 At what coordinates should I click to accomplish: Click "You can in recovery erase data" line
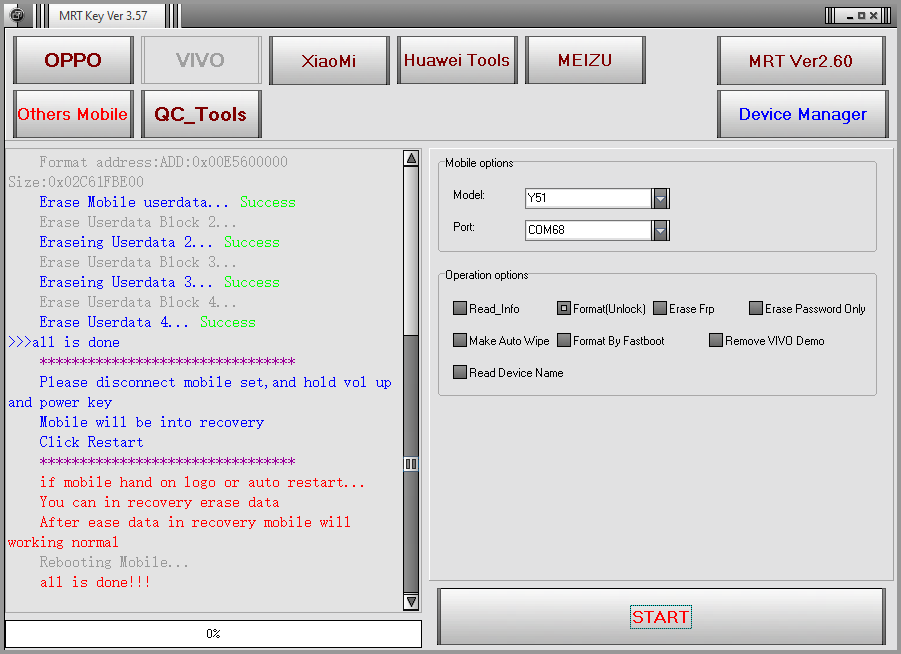pyautogui.click(x=159, y=502)
